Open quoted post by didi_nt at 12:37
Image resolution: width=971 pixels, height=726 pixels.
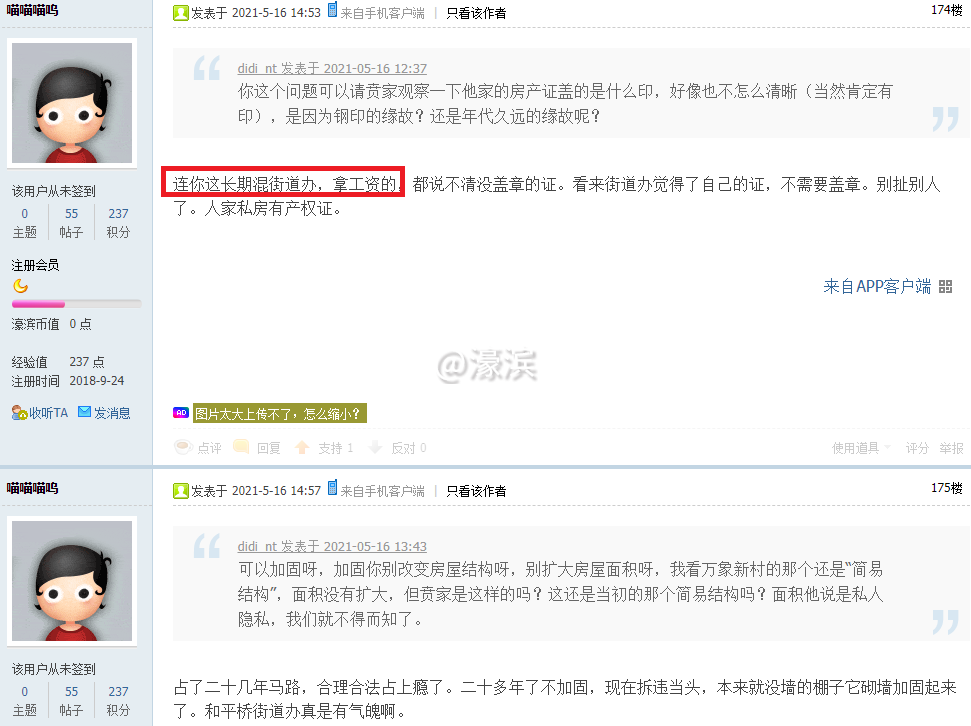point(332,68)
